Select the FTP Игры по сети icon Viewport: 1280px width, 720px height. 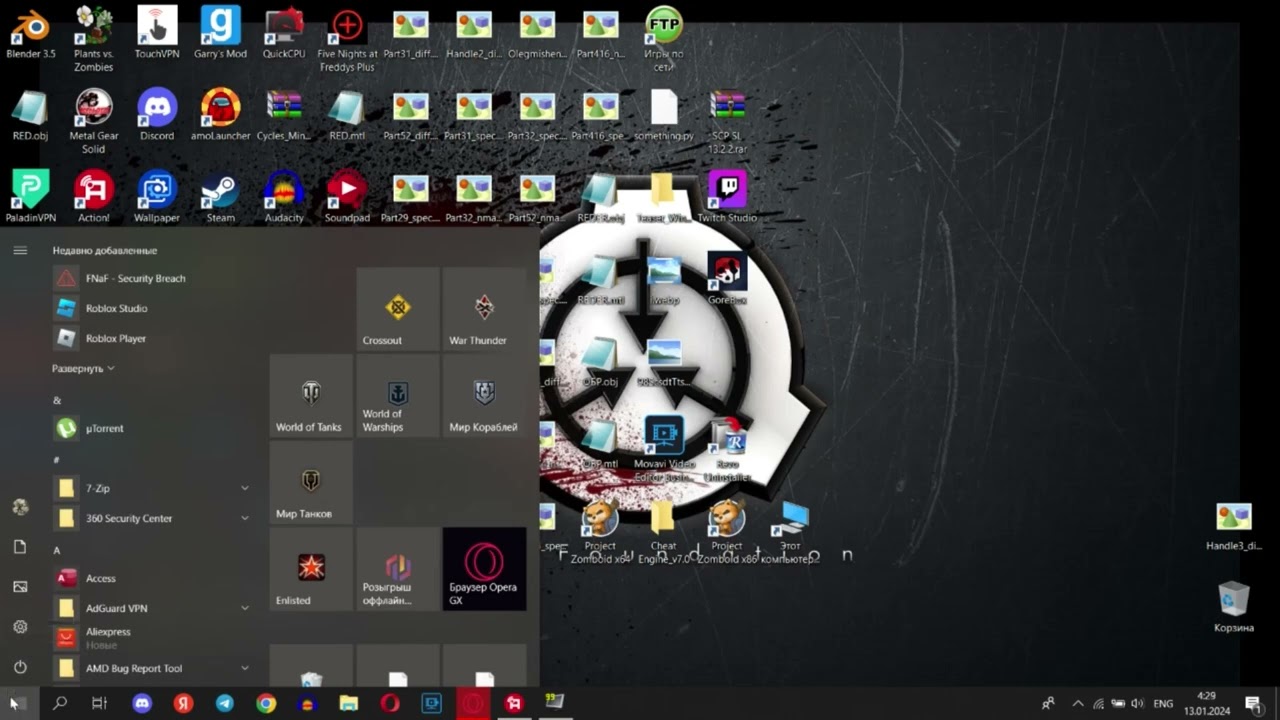pos(664,40)
